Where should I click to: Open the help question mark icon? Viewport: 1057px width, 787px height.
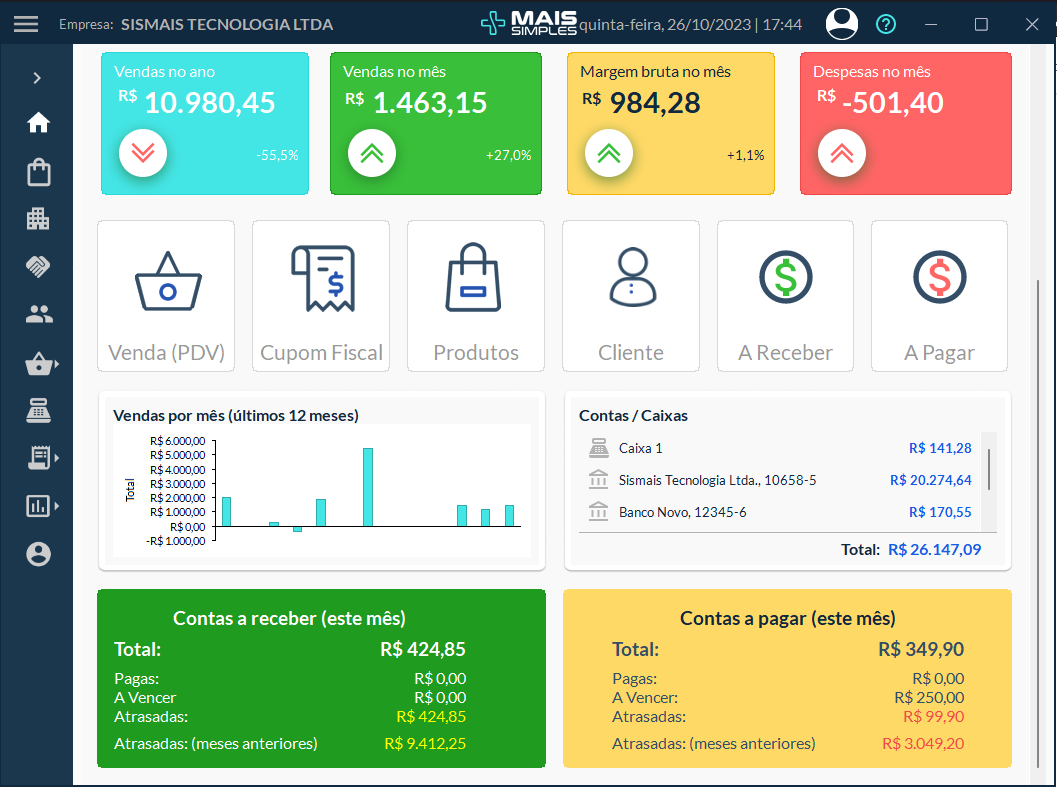(885, 24)
